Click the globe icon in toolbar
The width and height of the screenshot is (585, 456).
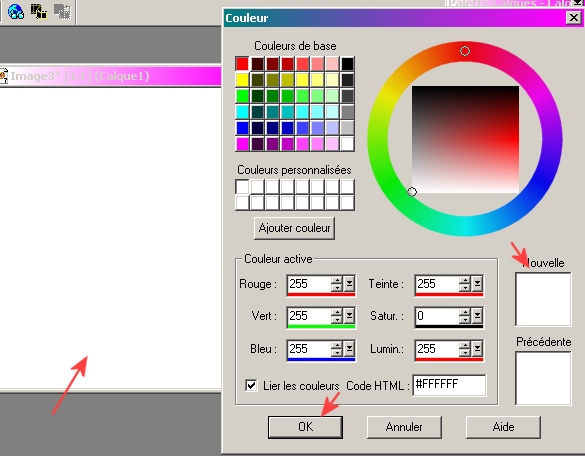[x=16, y=11]
